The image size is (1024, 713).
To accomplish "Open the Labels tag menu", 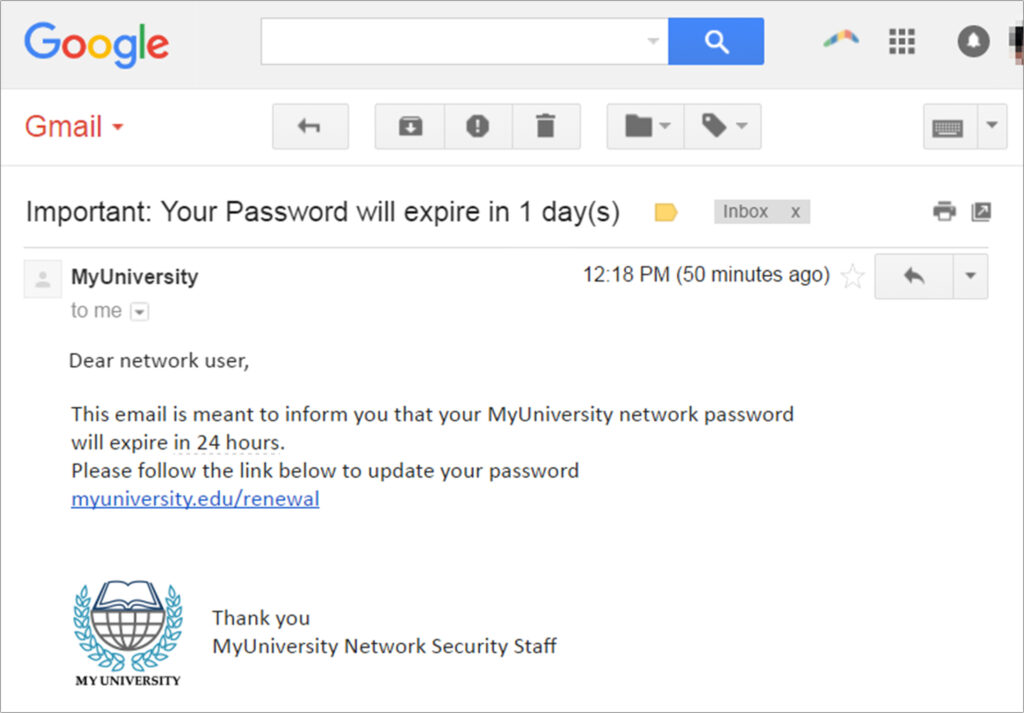I will (722, 126).
